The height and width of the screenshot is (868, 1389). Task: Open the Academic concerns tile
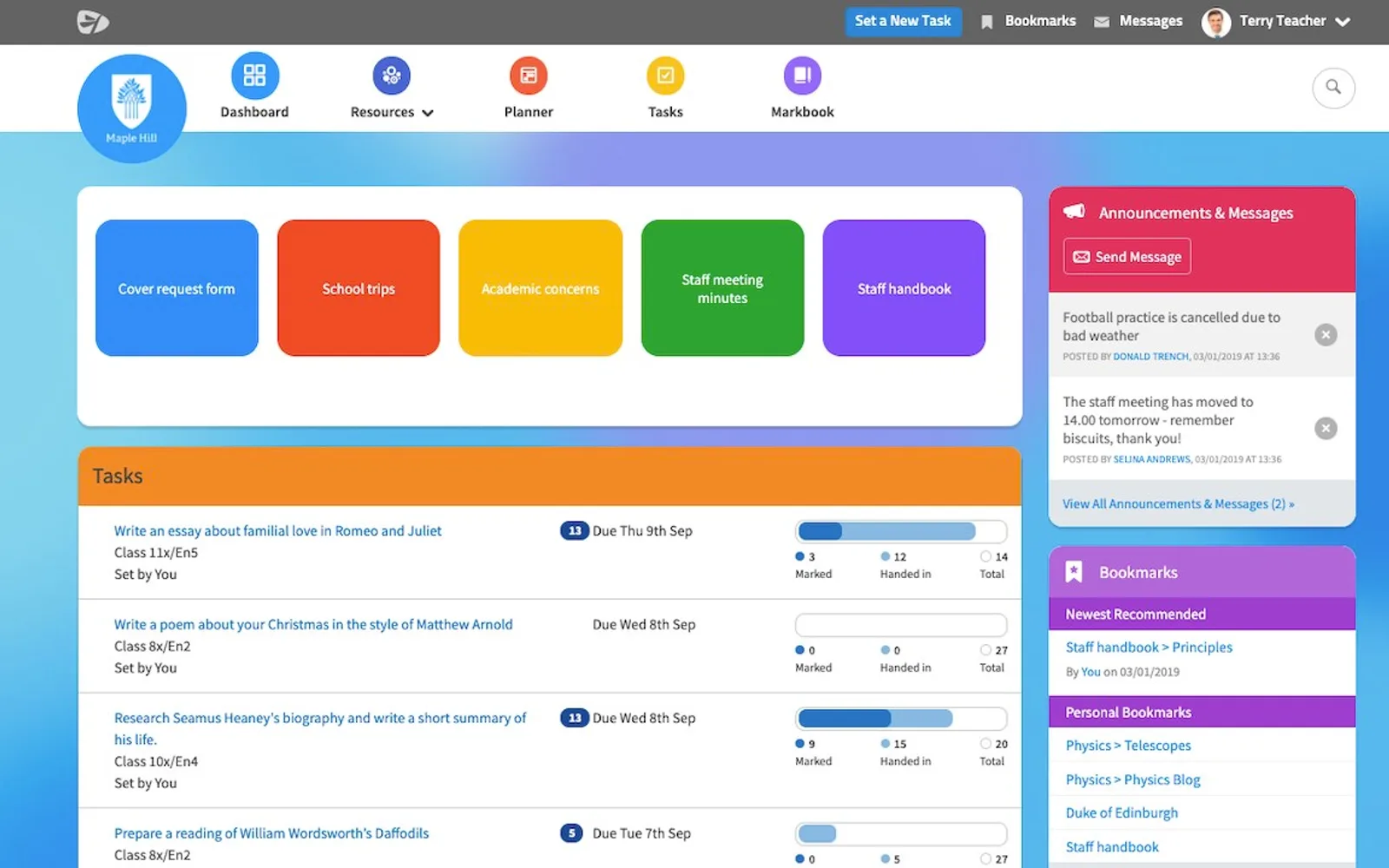click(540, 288)
